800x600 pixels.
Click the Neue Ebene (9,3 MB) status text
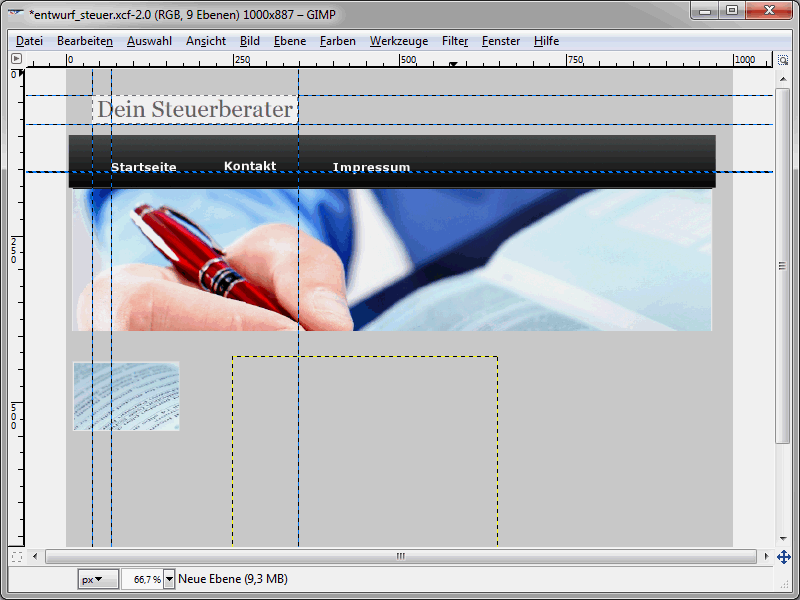pos(233,579)
